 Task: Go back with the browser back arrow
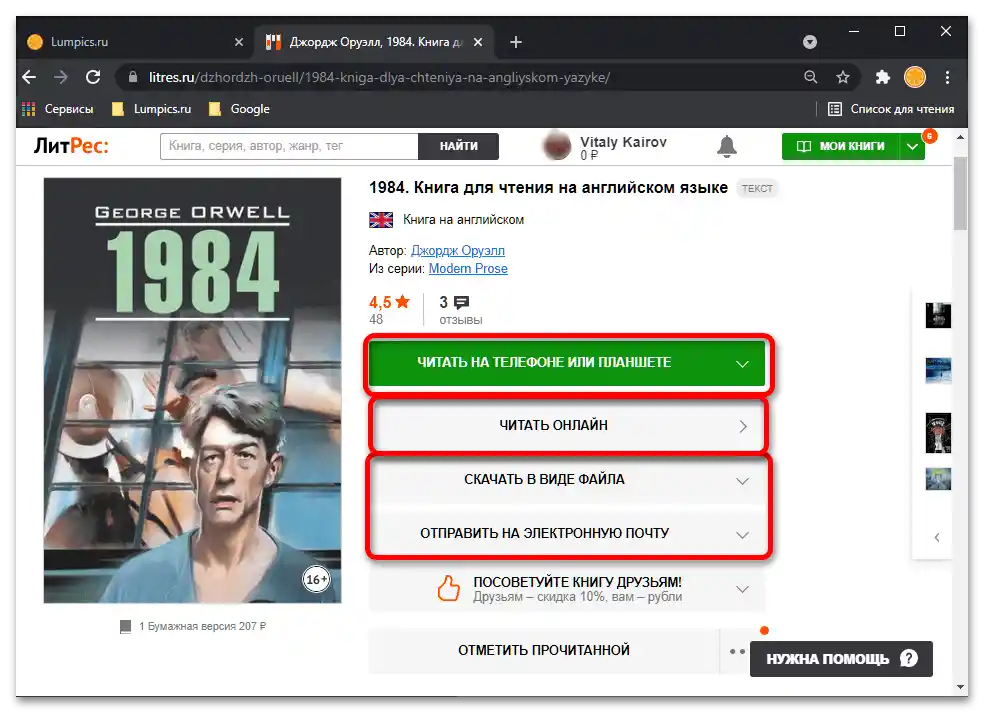tap(29, 77)
